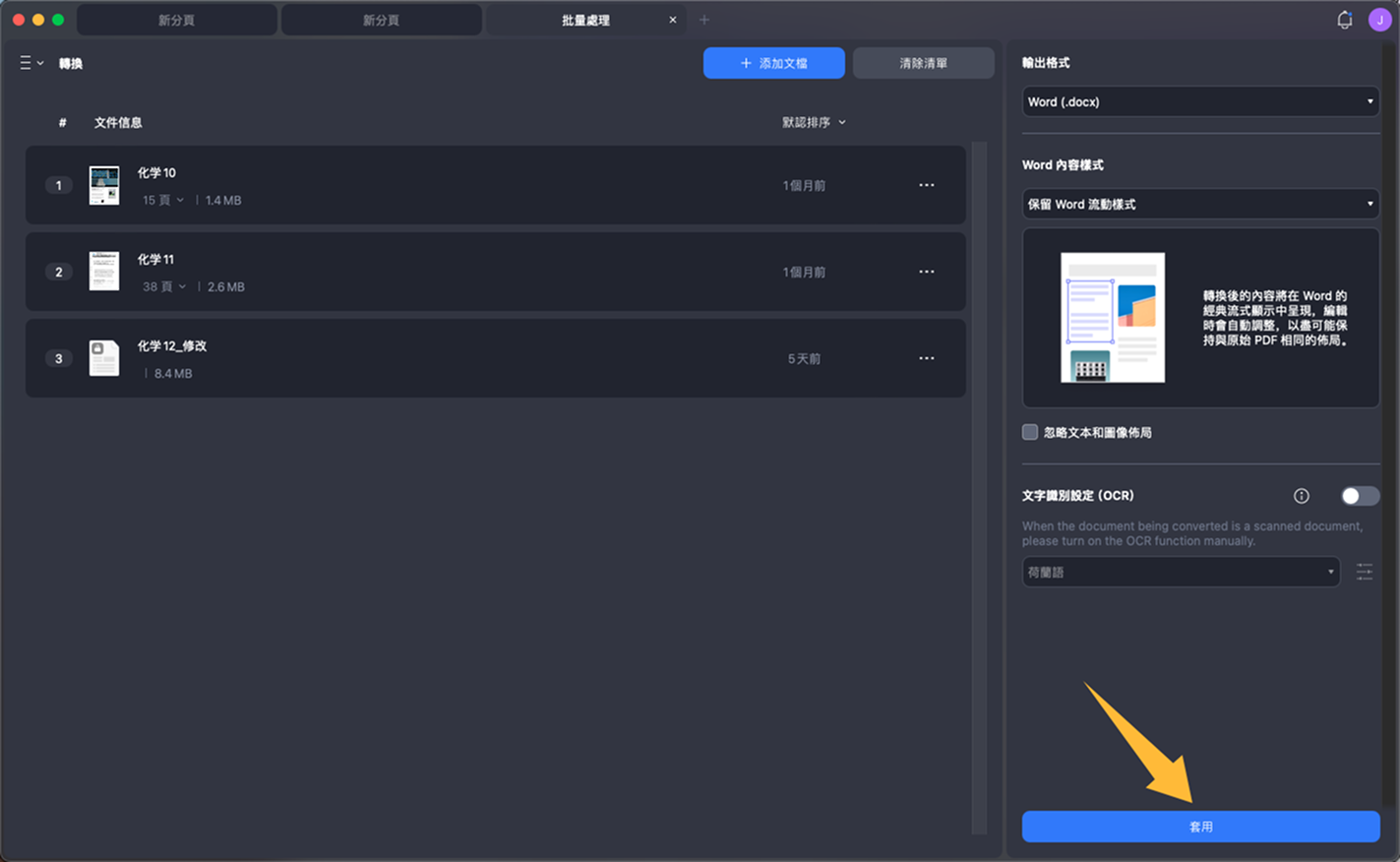Toggle the OCR text recognition switch
Screen dimensions: 1400x862
[x=1360, y=496]
